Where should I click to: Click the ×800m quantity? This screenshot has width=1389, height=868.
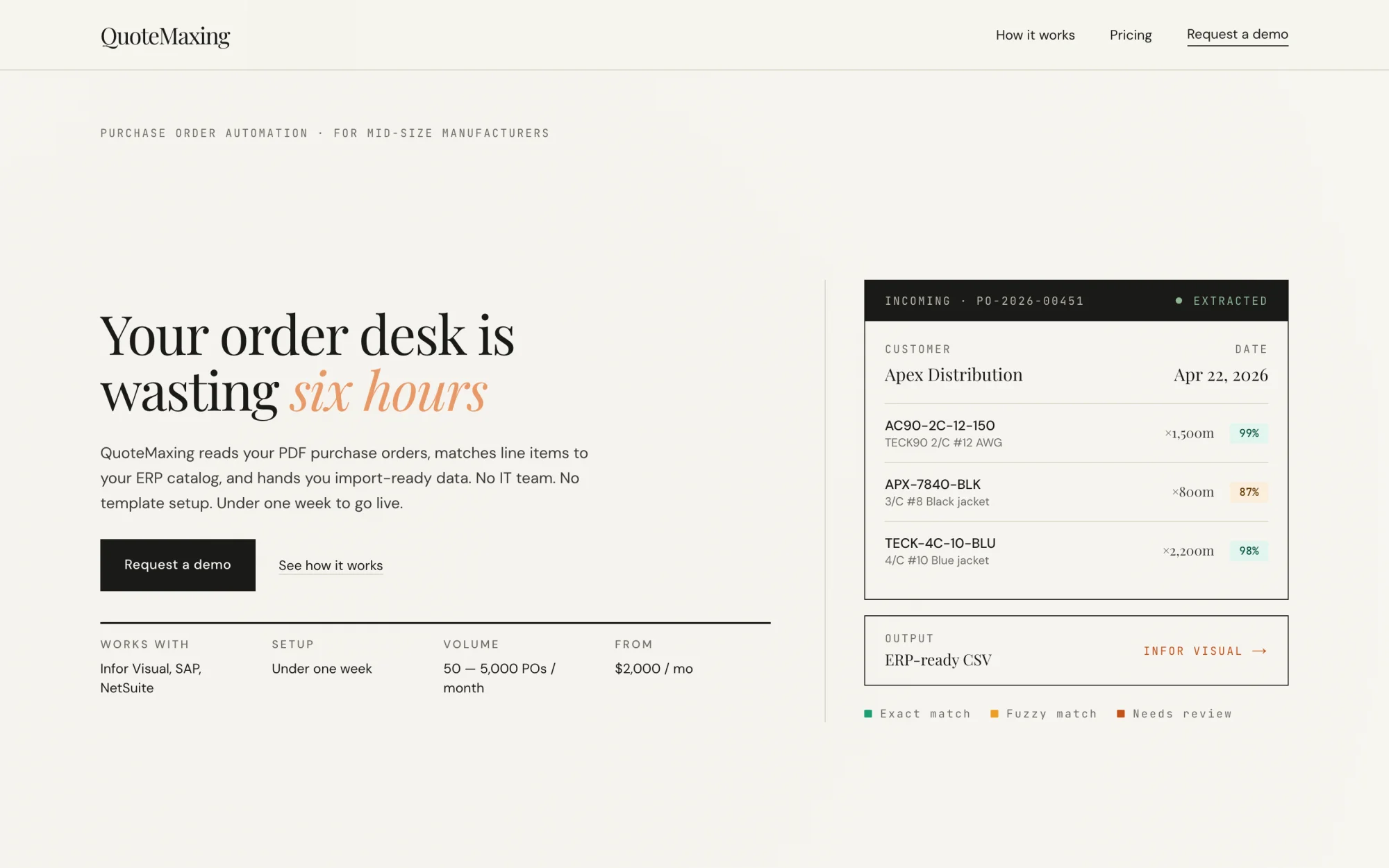(1193, 492)
